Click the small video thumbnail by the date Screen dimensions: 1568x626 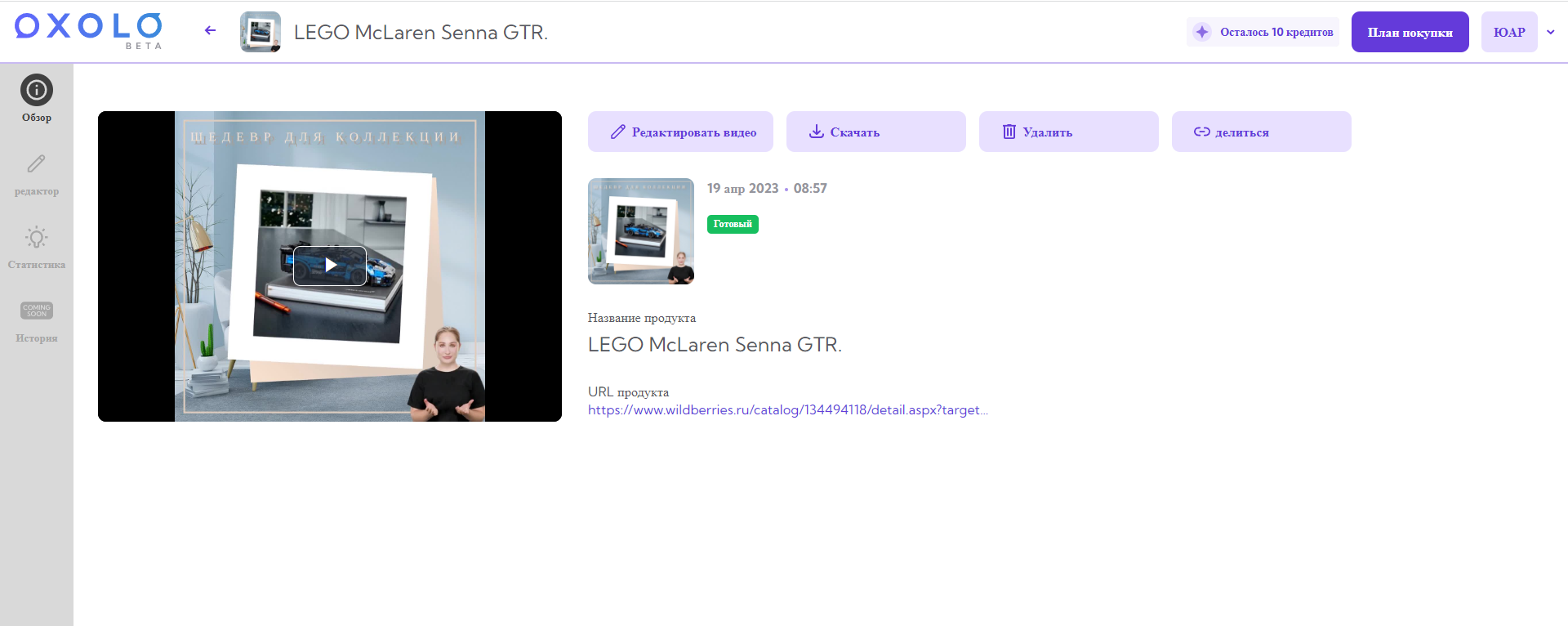pyautogui.click(x=641, y=231)
